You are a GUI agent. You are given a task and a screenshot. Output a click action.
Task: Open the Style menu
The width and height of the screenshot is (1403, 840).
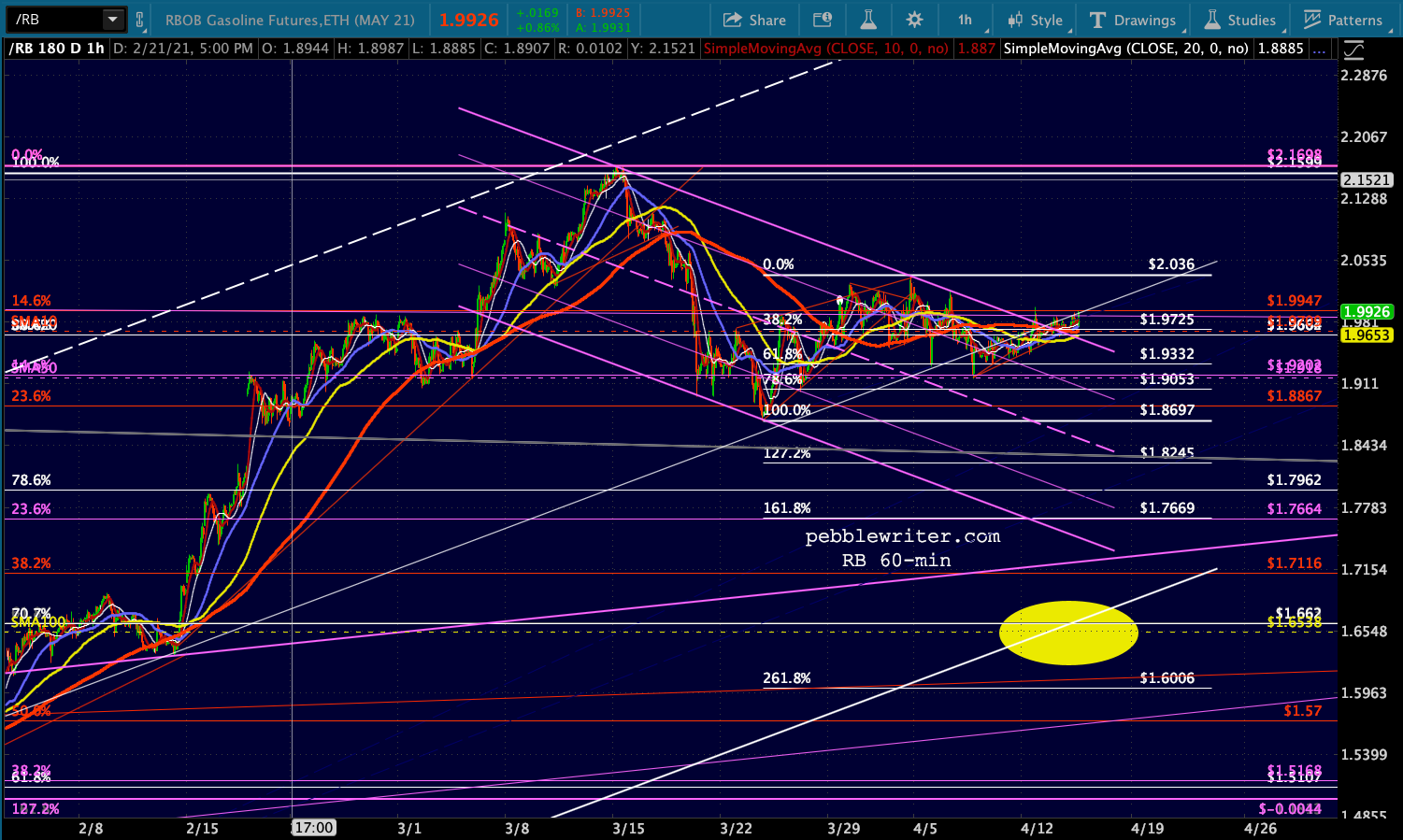[x=1036, y=20]
